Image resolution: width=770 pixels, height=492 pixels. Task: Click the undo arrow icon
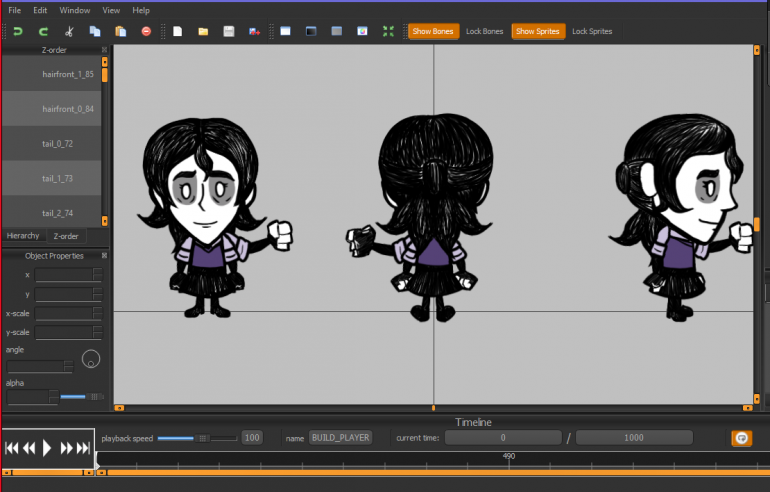pyautogui.click(x=17, y=32)
